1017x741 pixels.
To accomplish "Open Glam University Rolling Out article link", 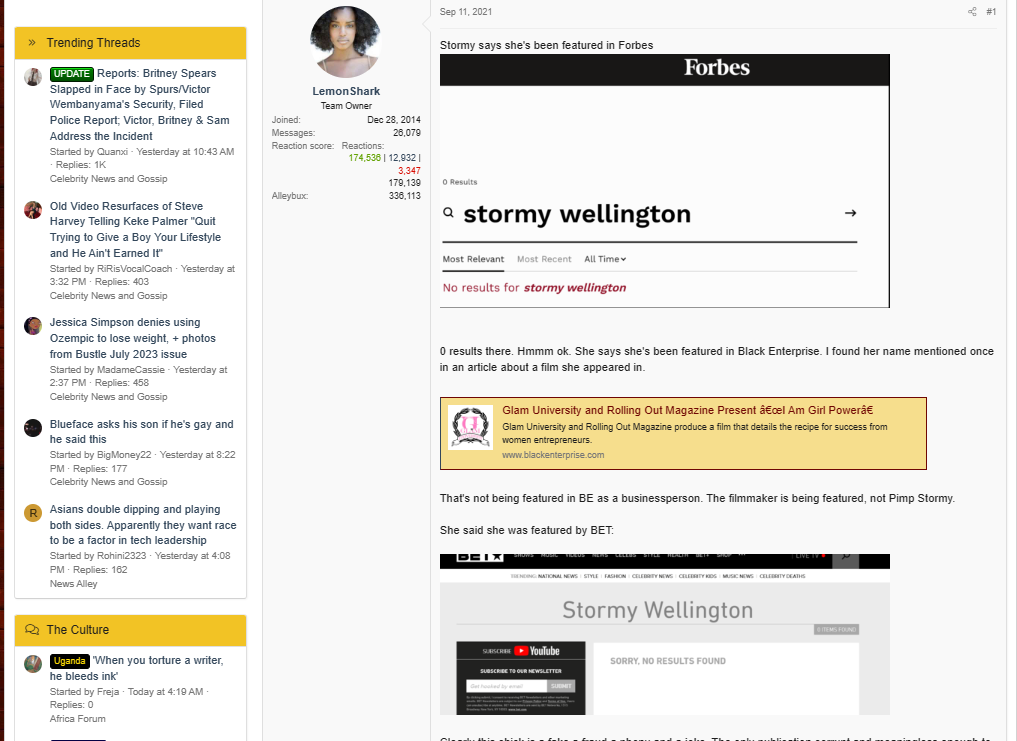I will point(688,410).
